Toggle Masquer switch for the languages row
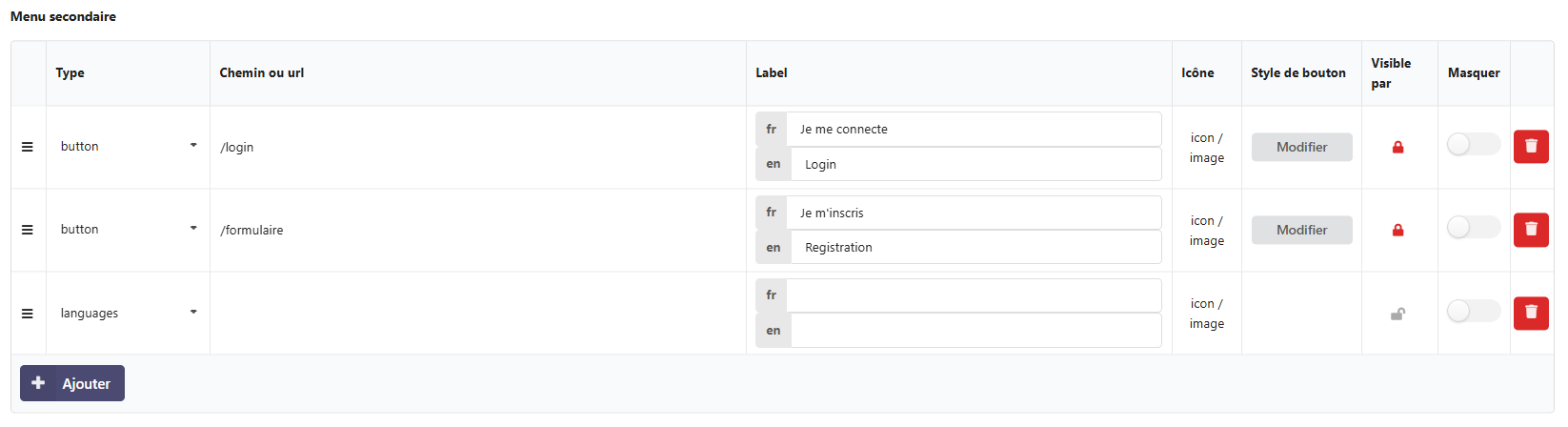 tap(1473, 311)
